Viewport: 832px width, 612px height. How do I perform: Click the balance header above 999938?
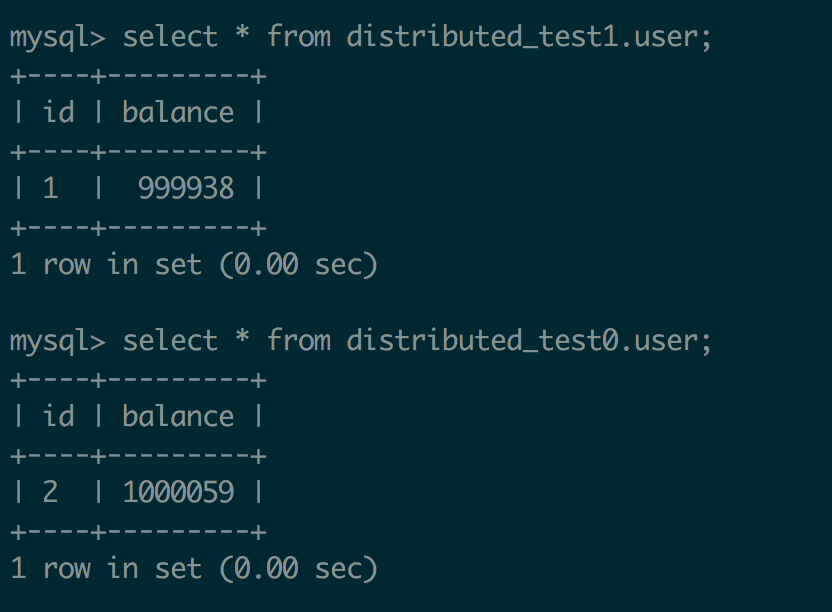[x=178, y=112]
